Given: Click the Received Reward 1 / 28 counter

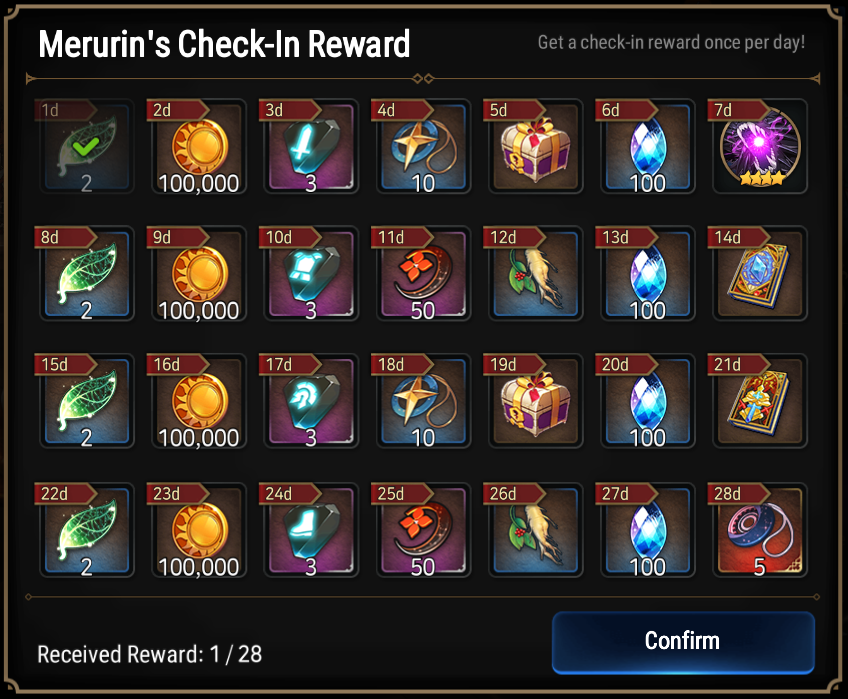Looking at the screenshot, I should (150, 654).
